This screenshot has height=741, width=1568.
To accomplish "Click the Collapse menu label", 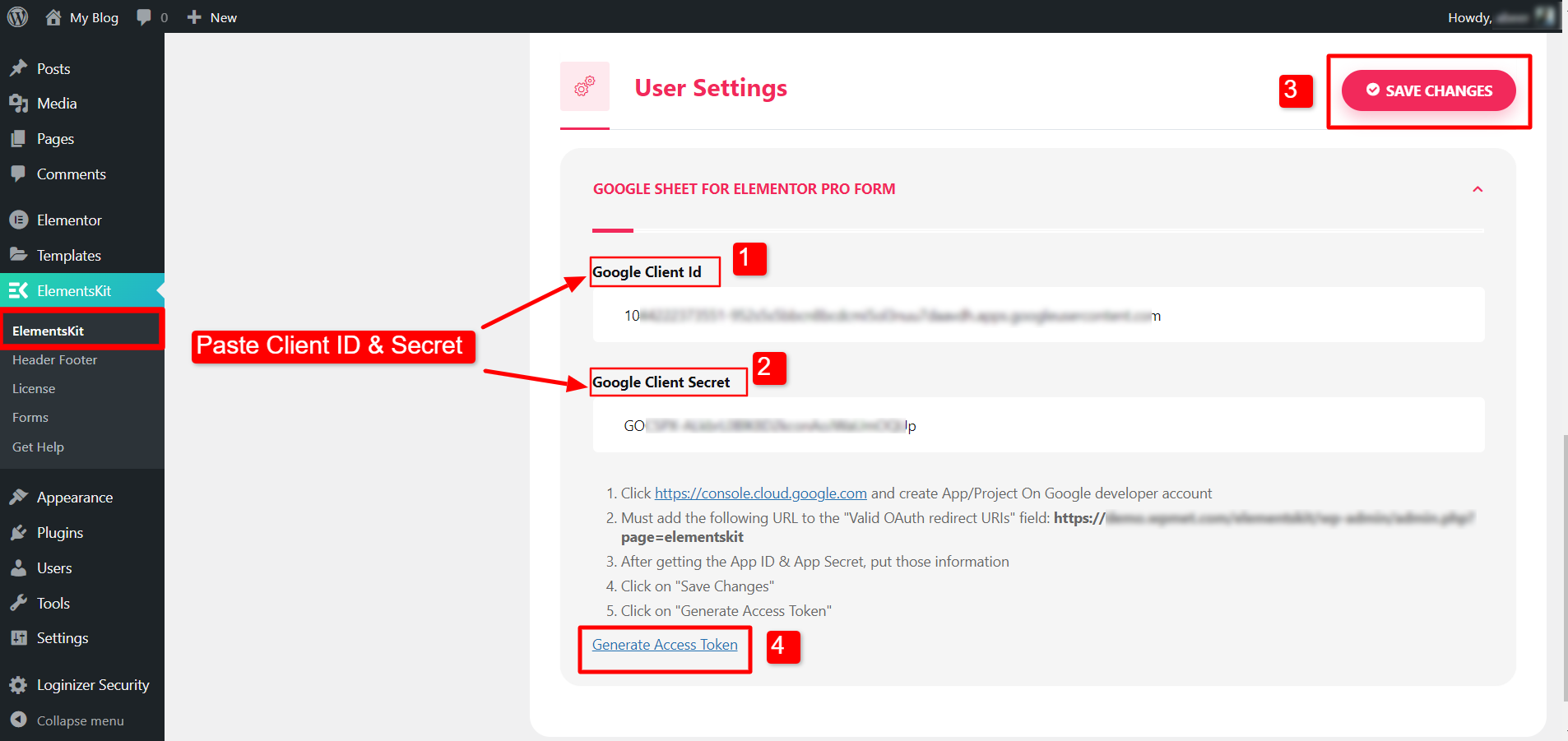I will (81, 720).
